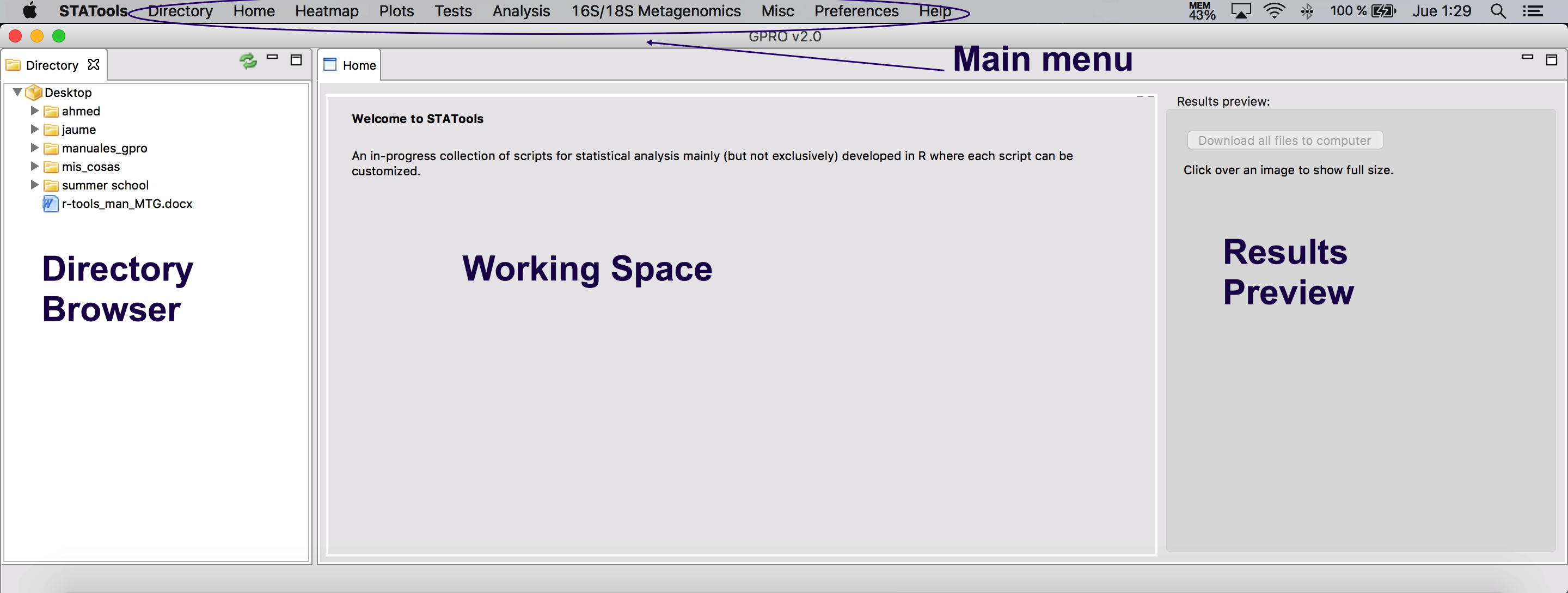Open the Apple menu
The width and height of the screenshot is (1568, 593).
[29, 11]
